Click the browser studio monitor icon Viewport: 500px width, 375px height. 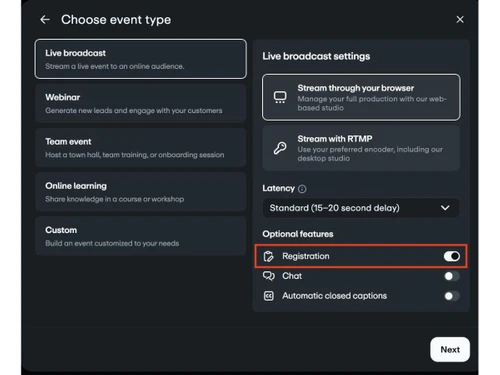pyautogui.click(x=280, y=97)
